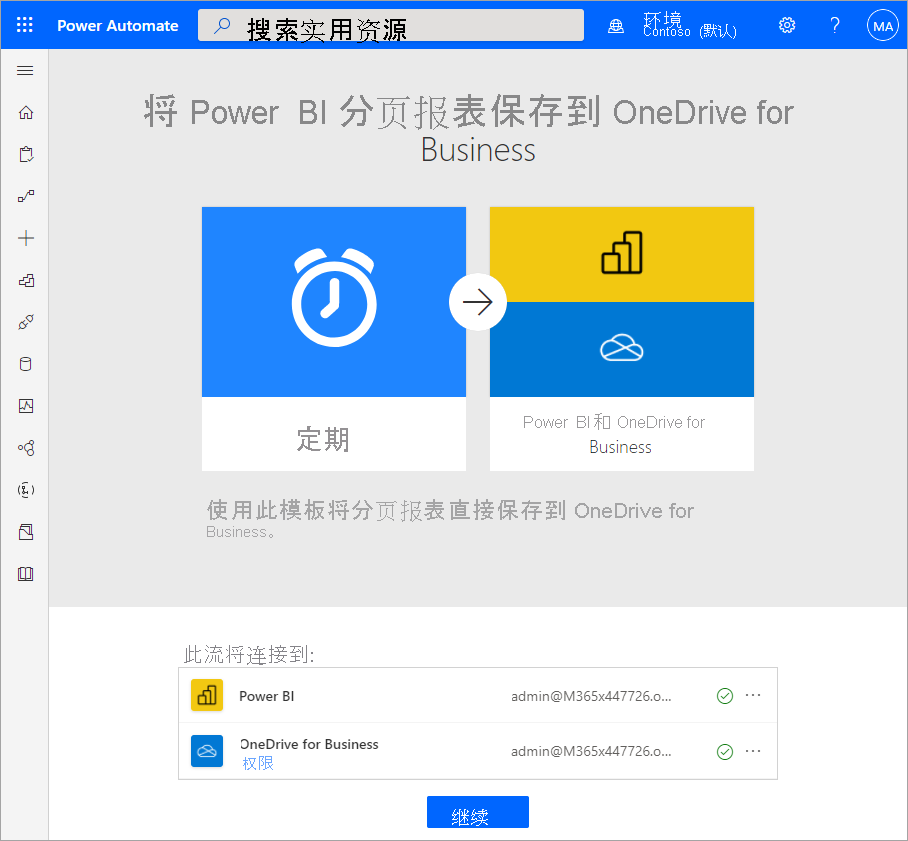Click the search resources input field
The image size is (908, 841).
(391, 25)
